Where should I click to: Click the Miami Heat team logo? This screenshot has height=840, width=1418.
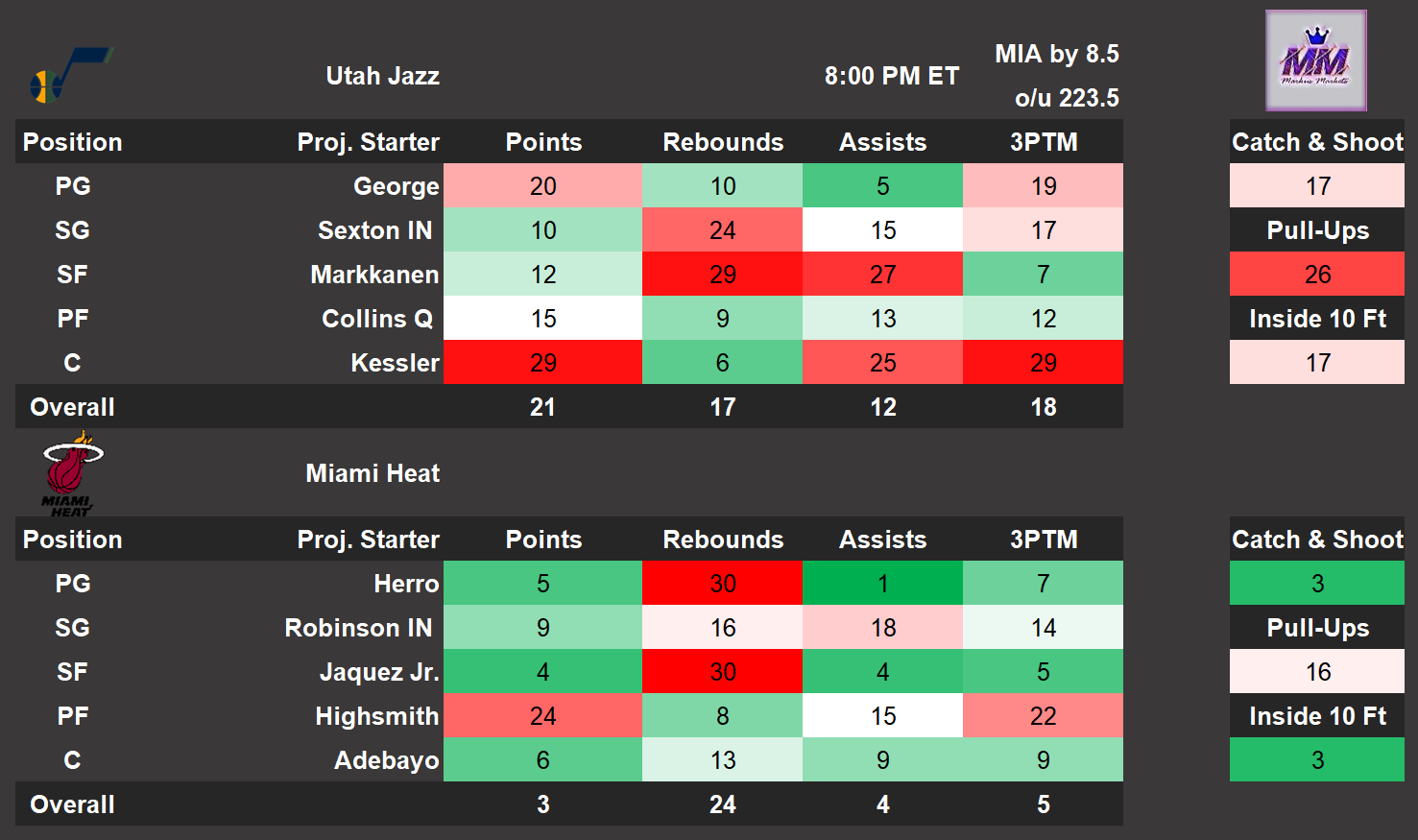(x=72, y=473)
